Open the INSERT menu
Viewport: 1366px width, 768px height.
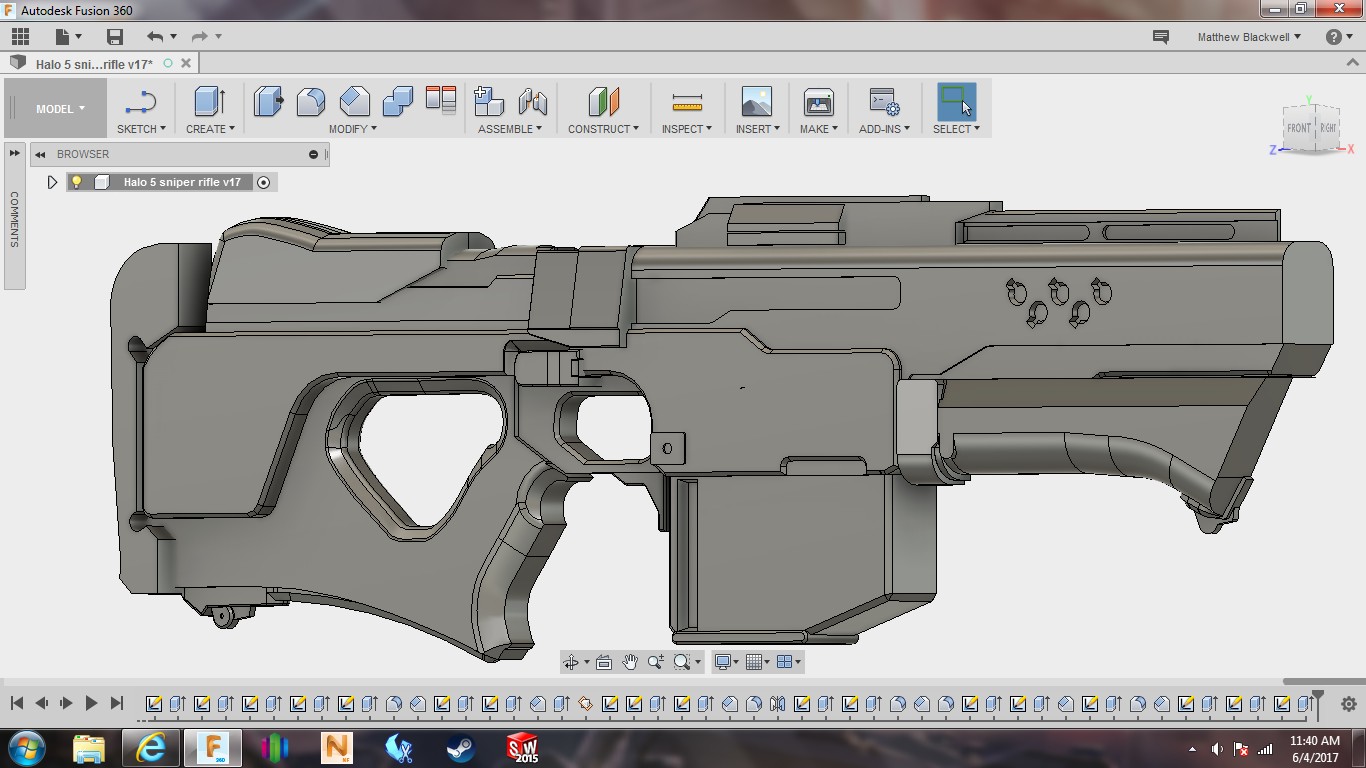tap(757, 129)
